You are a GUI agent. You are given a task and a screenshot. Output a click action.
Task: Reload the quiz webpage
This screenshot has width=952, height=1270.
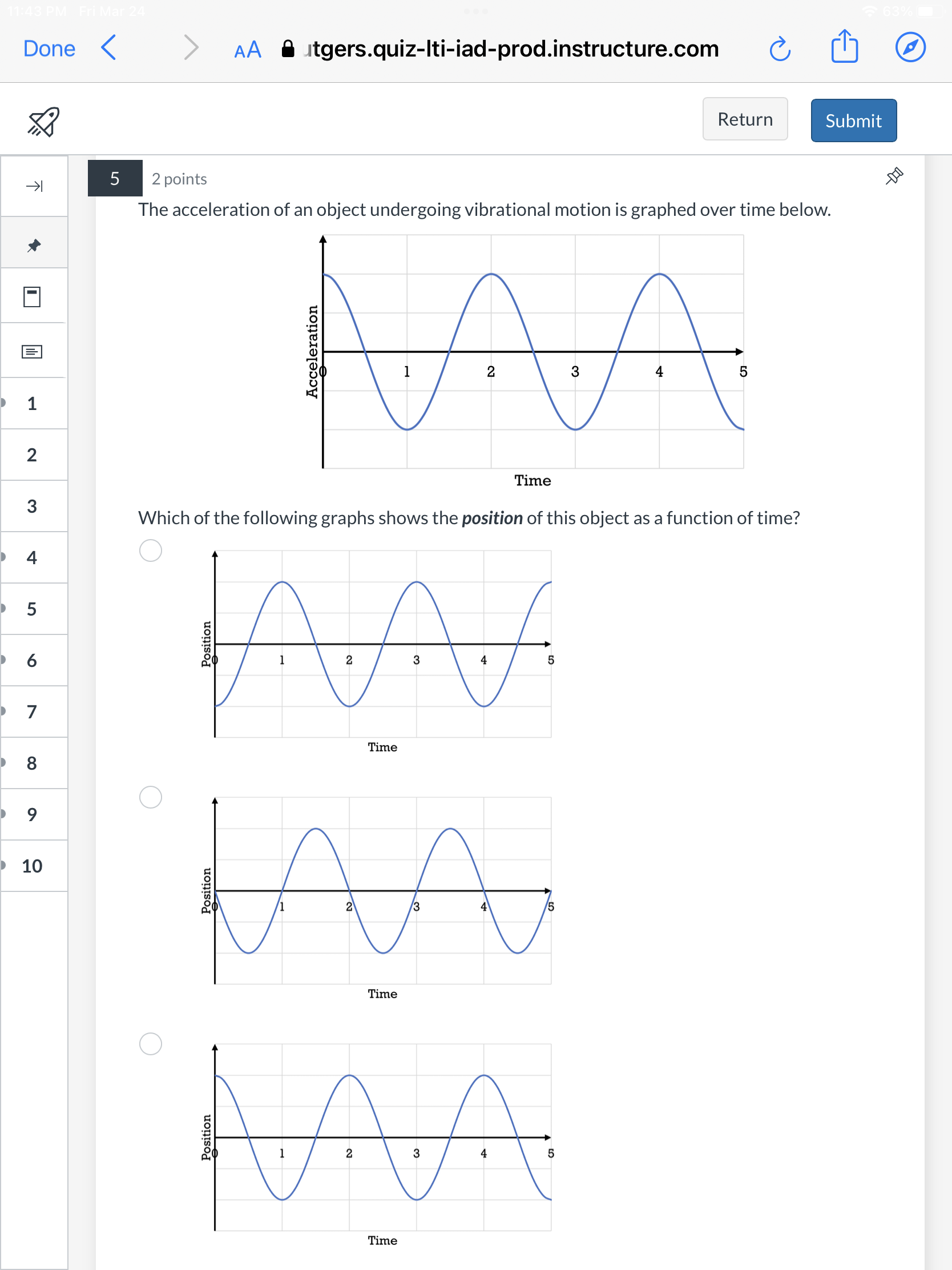pyautogui.click(x=780, y=49)
